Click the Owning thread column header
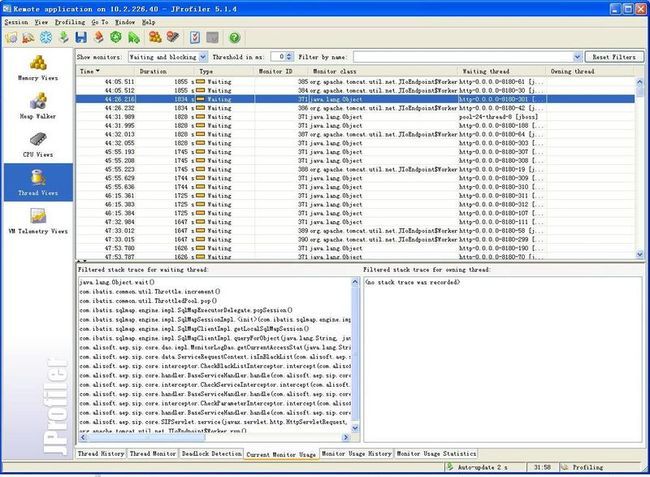650x477 pixels. (x=590, y=71)
